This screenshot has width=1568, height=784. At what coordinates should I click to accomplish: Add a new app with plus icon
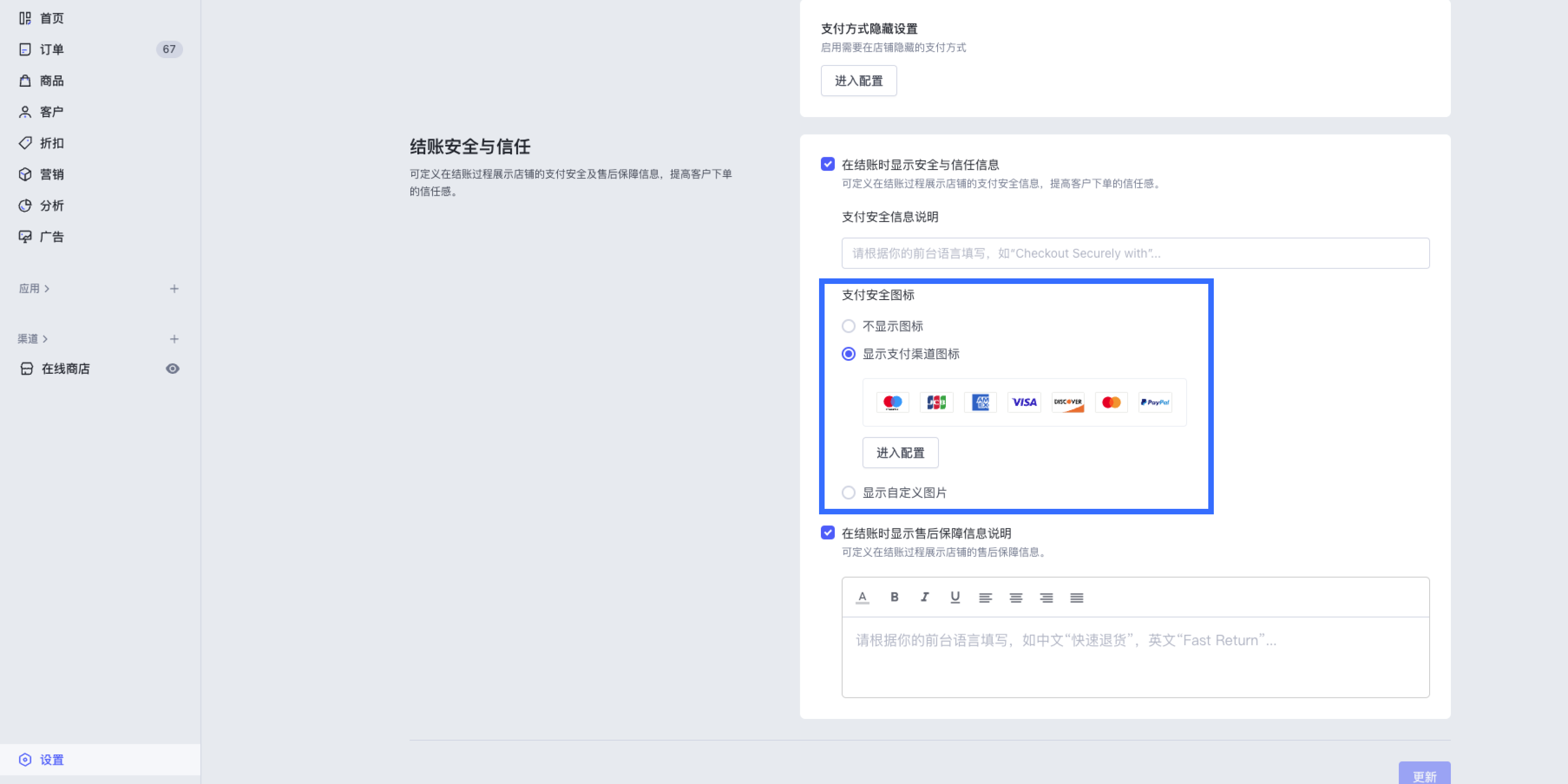174,289
